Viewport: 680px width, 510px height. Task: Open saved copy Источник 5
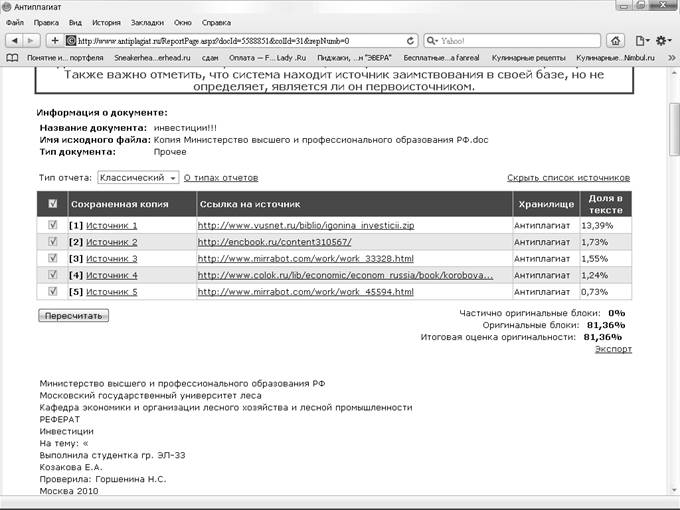pos(111,292)
